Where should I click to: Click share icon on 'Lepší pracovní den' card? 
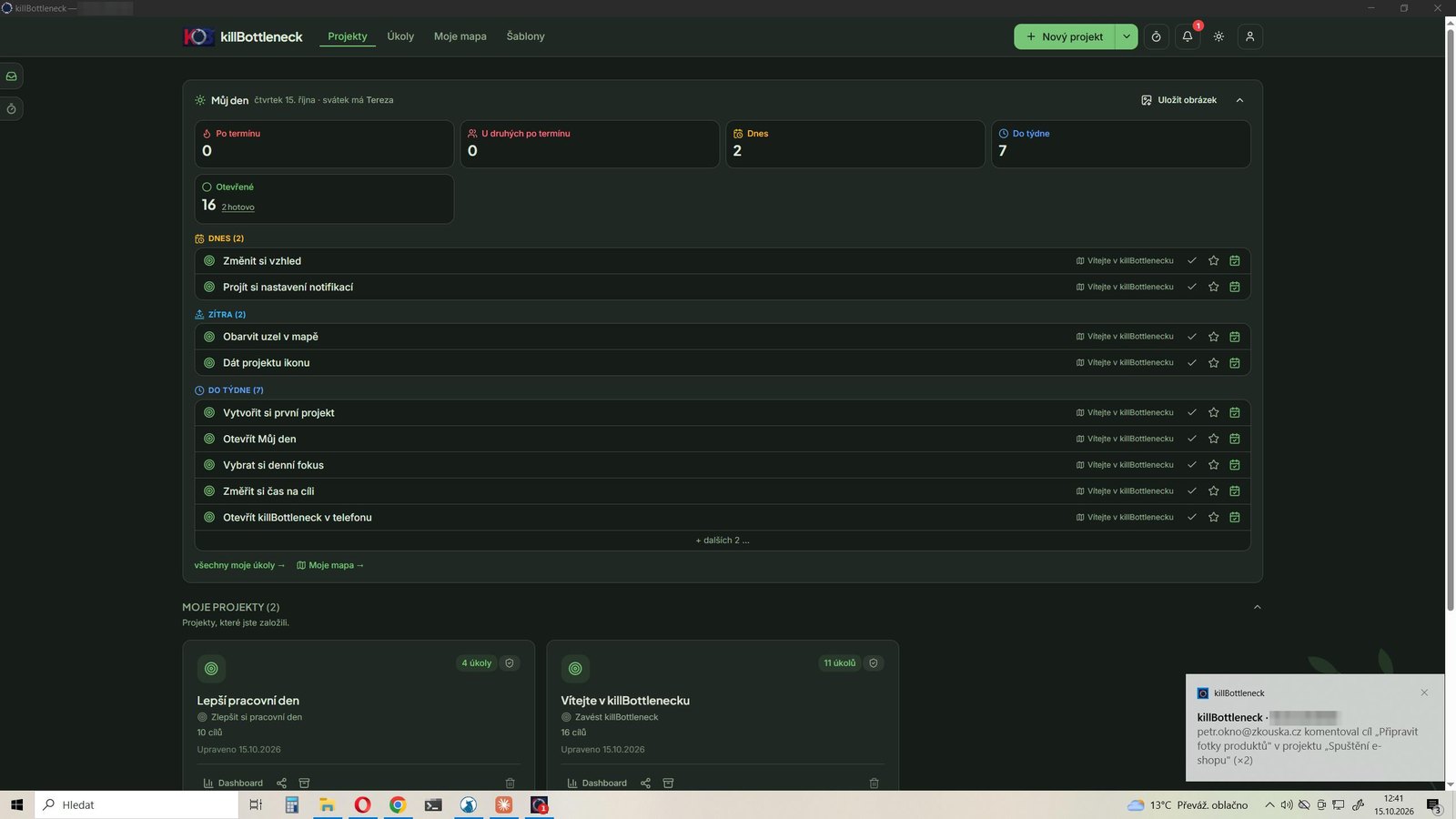pos(281,784)
